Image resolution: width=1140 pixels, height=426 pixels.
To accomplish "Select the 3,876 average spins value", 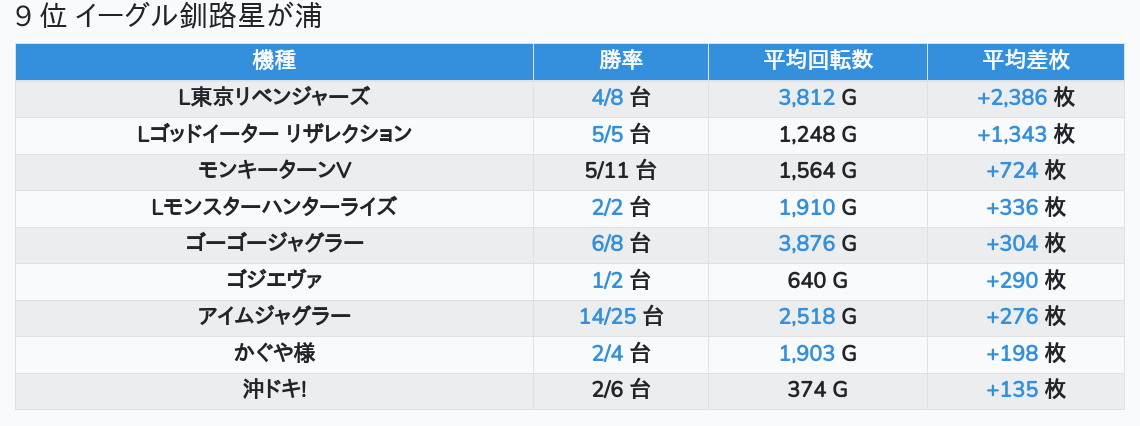I will (806, 244).
